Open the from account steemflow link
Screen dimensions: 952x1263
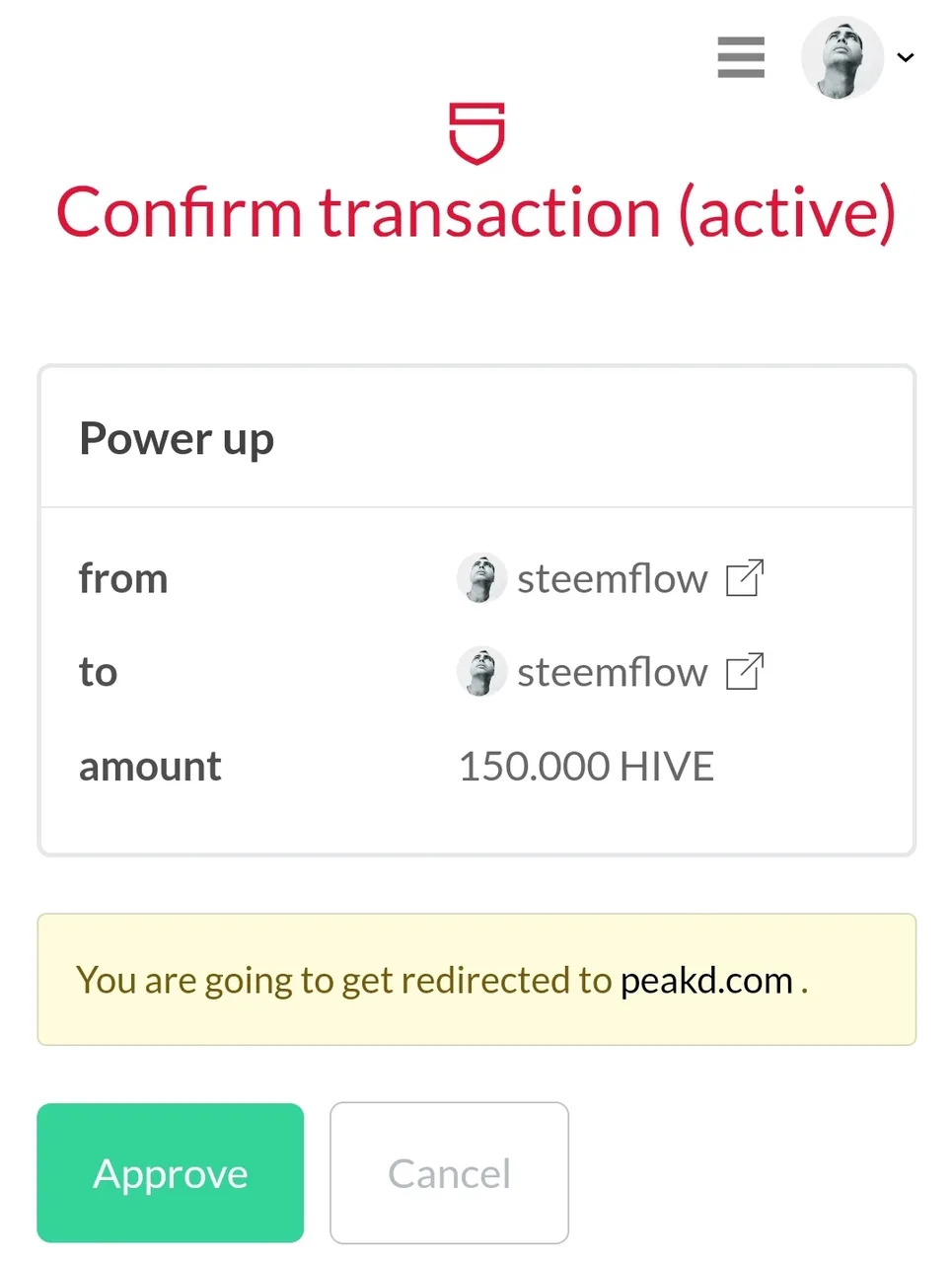tap(612, 579)
